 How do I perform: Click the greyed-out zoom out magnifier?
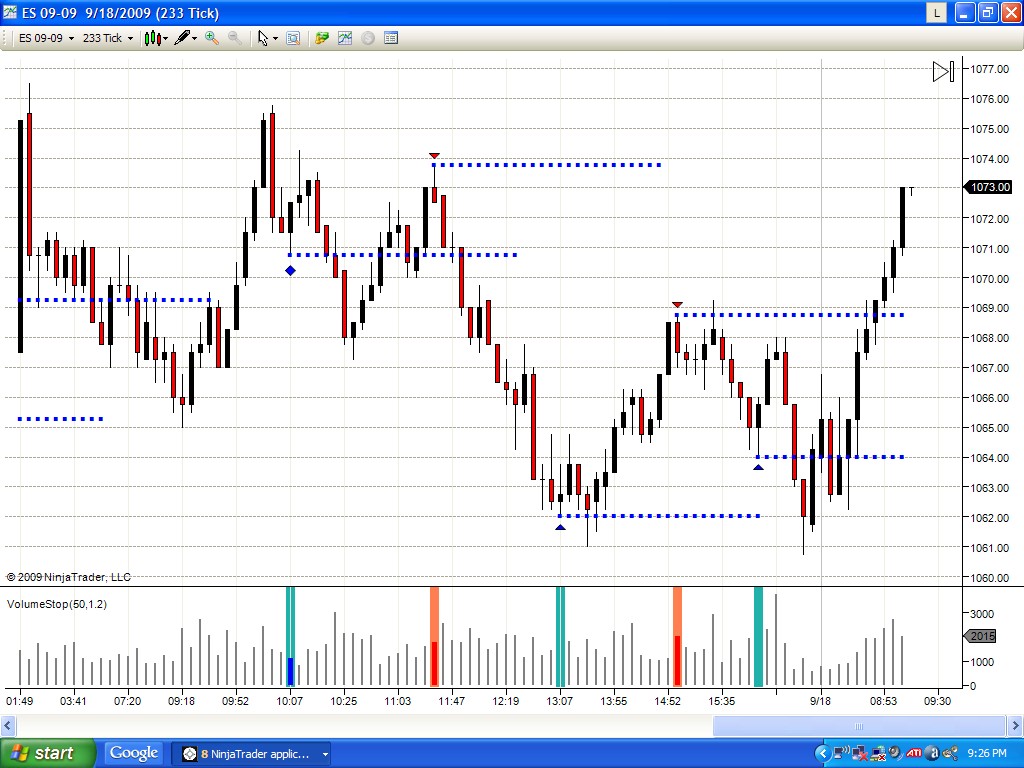pyautogui.click(x=235, y=38)
